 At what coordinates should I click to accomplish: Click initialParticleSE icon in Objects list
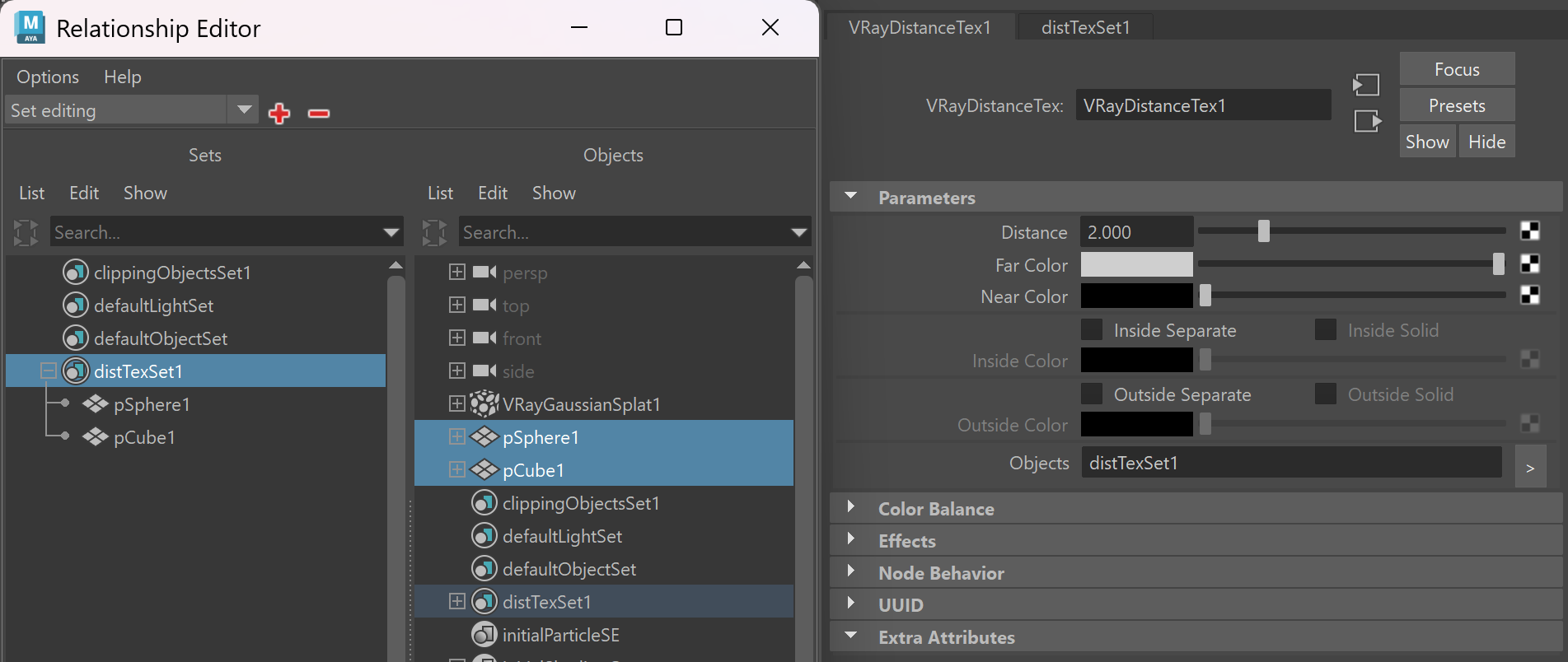tap(484, 635)
